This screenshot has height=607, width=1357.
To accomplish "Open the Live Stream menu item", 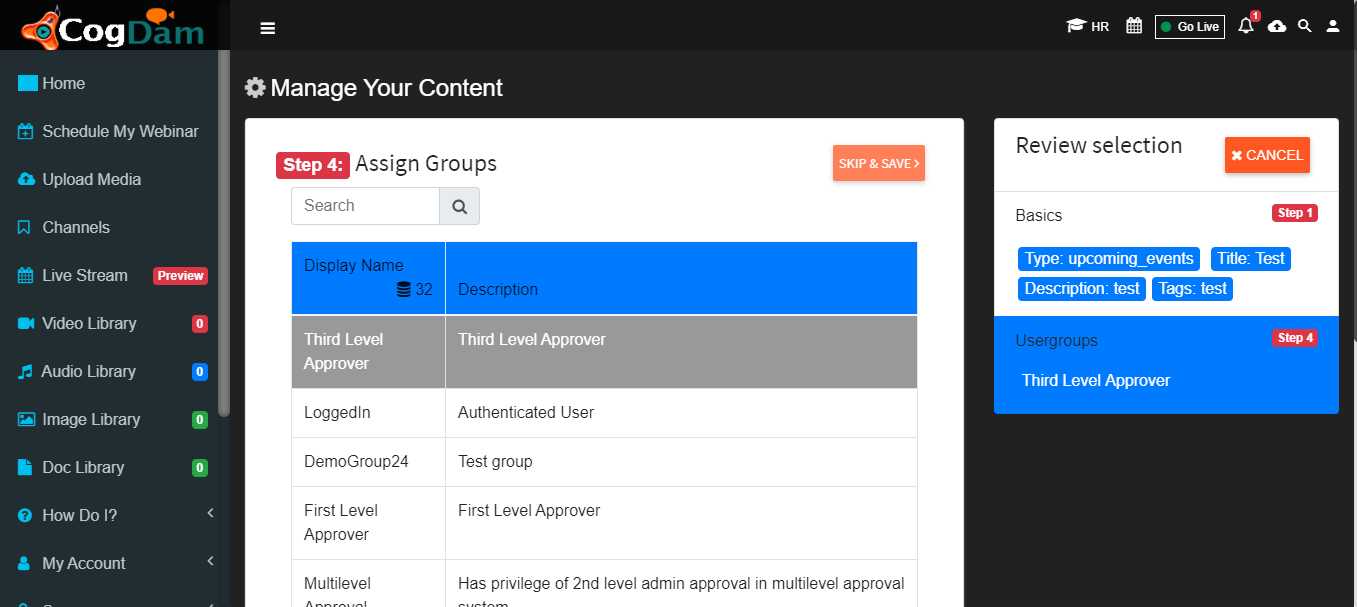I will pyautogui.click(x=115, y=275).
